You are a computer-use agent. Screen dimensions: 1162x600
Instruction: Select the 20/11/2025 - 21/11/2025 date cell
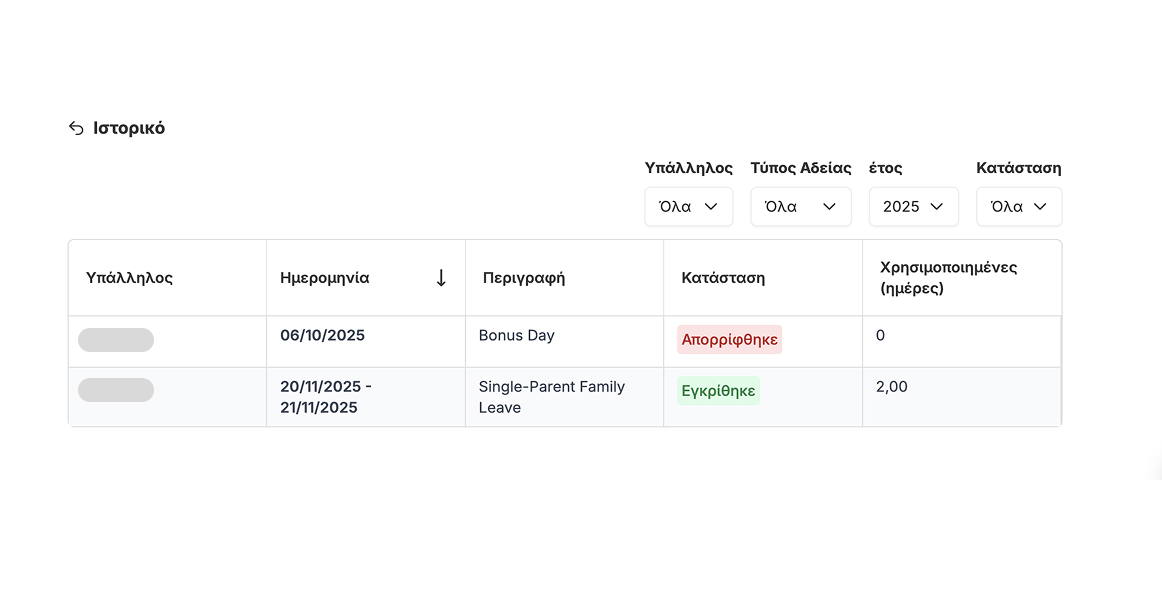[x=326, y=397]
